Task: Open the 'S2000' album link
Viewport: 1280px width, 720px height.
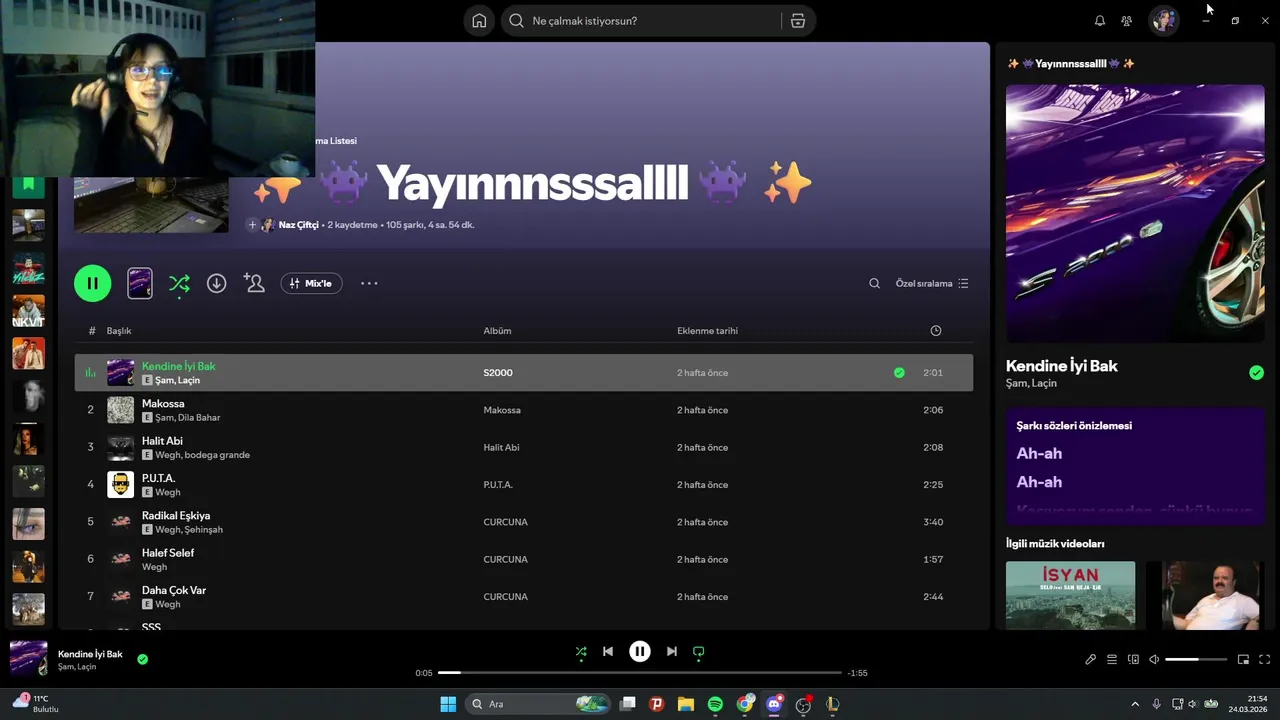Action: (x=498, y=373)
